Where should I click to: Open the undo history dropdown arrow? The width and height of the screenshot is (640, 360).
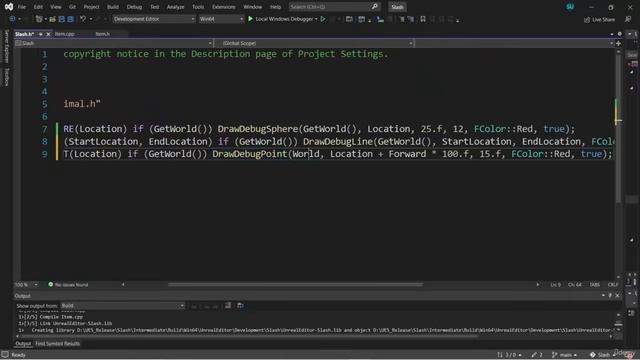(x=91, y=19)
